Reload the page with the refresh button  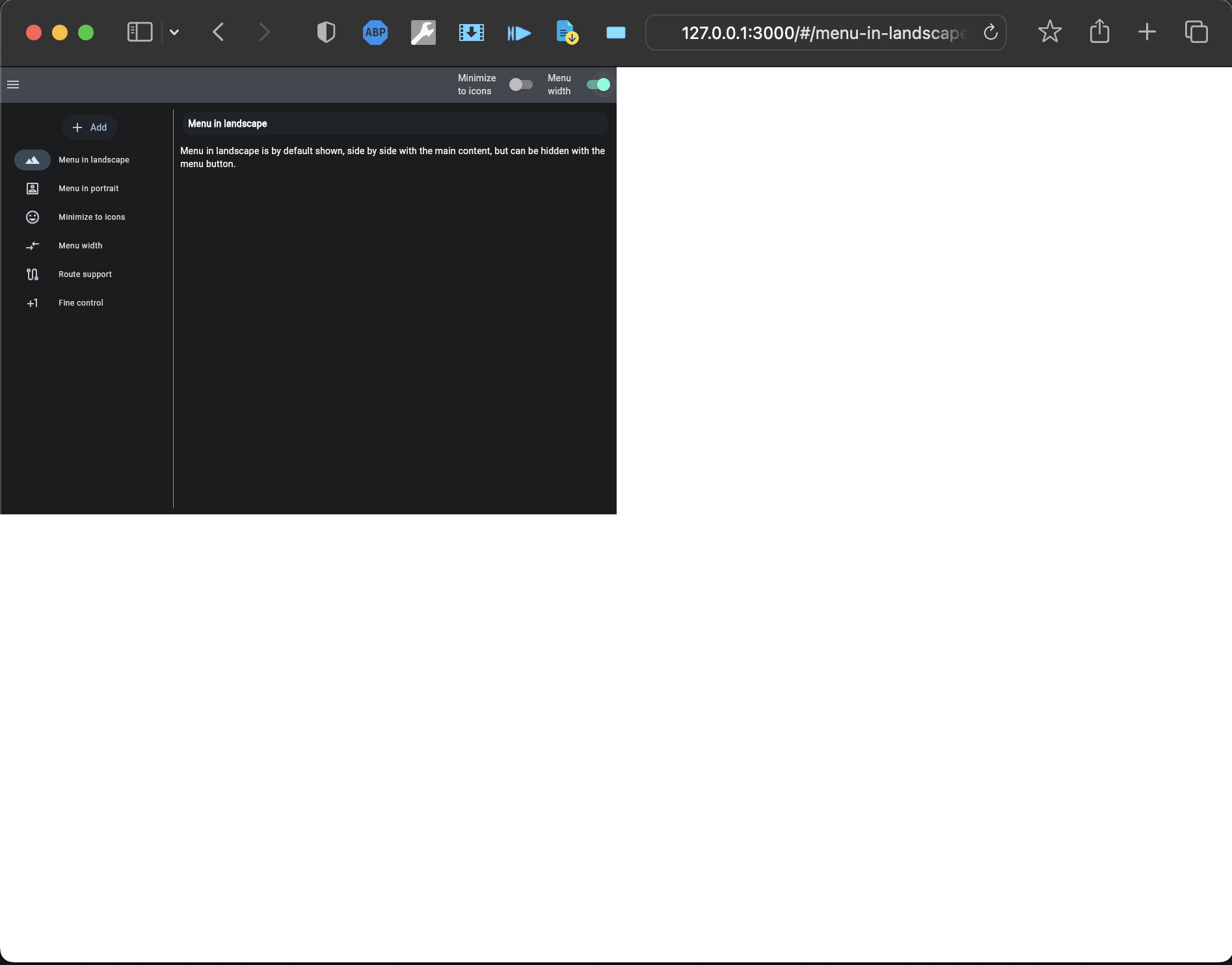(991, 32)
